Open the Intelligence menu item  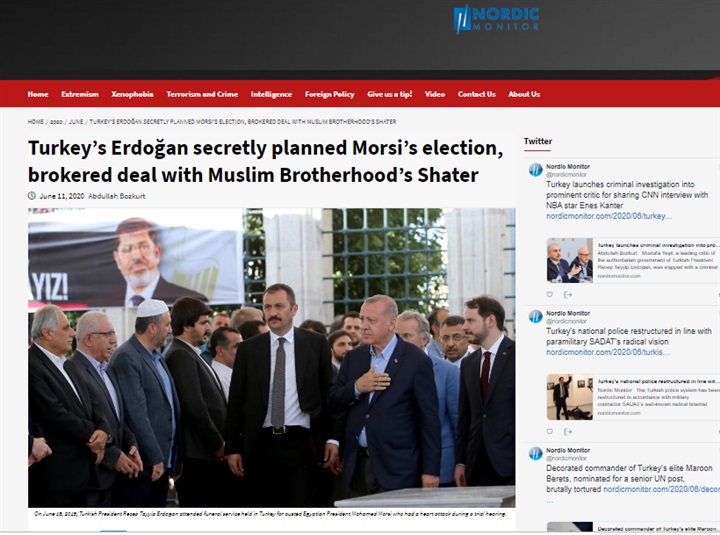pos(271,94)
